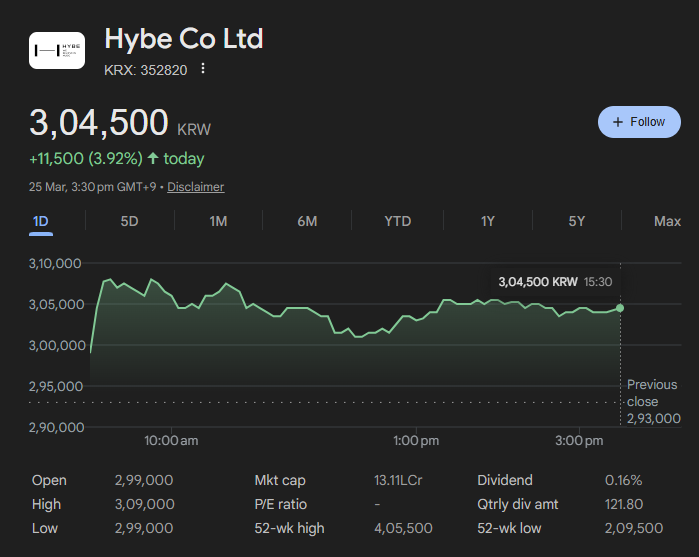Click the 3:00 pm axis label

pos(579,441)
